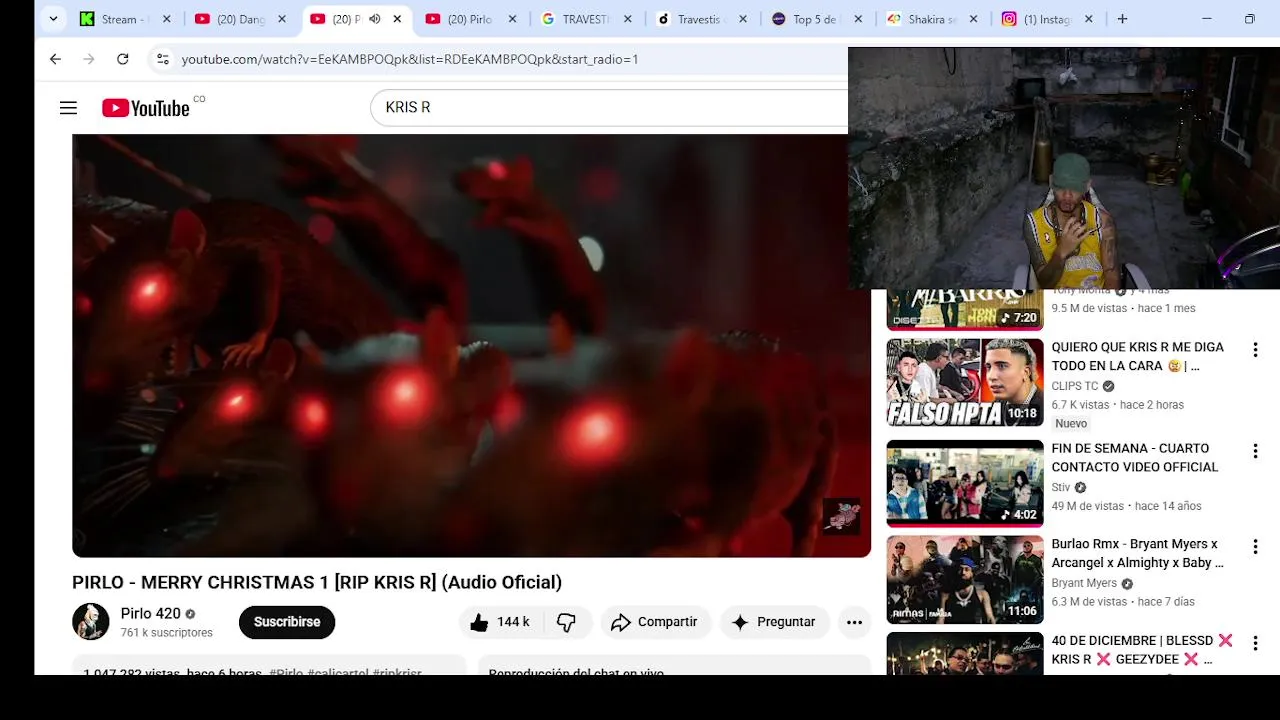Open options for 'FIN DE SEMANA' video
The height and width of the screenshot is (720, 1280).
coord(1255,451)
